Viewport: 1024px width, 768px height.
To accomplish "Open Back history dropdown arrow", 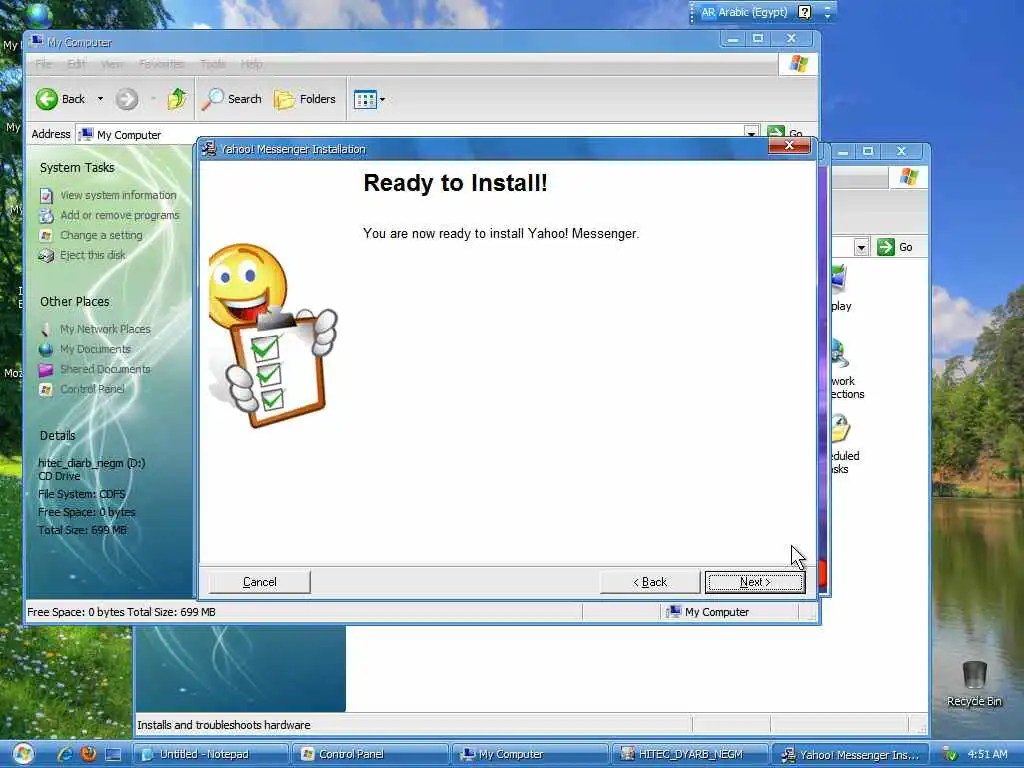I will (100, 99).
